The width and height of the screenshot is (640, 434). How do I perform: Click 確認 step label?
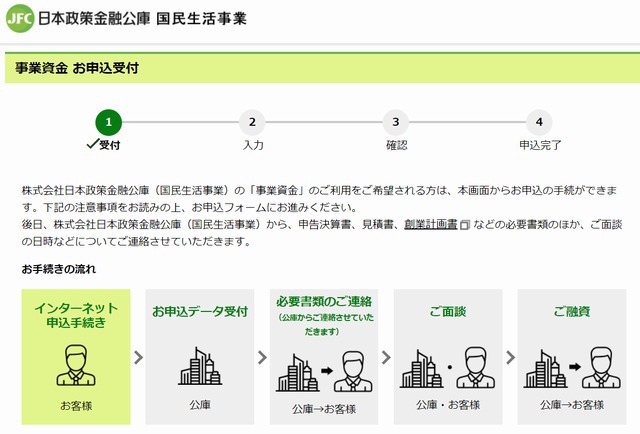click(x=397, y=145)
